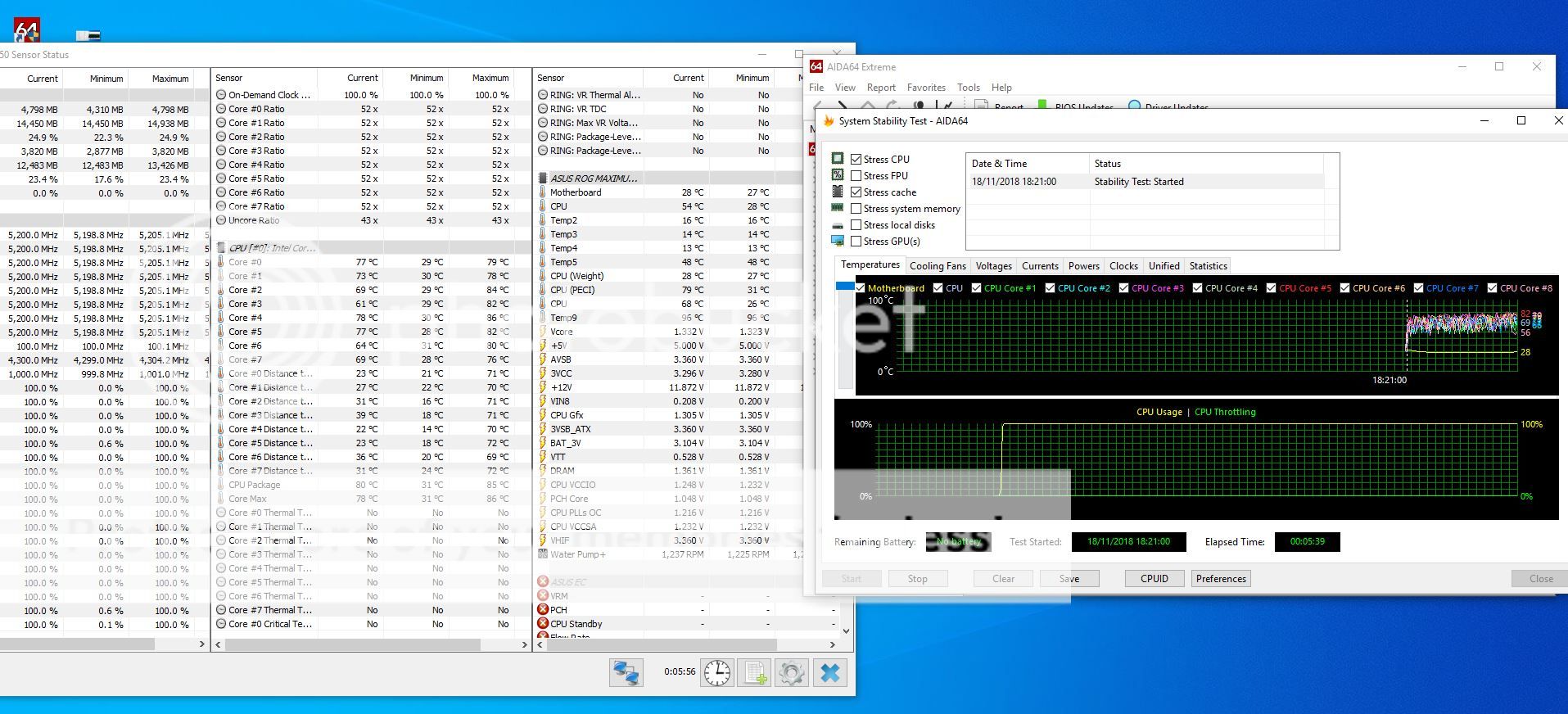The image size is (1568, 714).
Task: Click the CPU [#0] Intel Cor... group icon
Action: pyautogui.click(x=221, y=248)
